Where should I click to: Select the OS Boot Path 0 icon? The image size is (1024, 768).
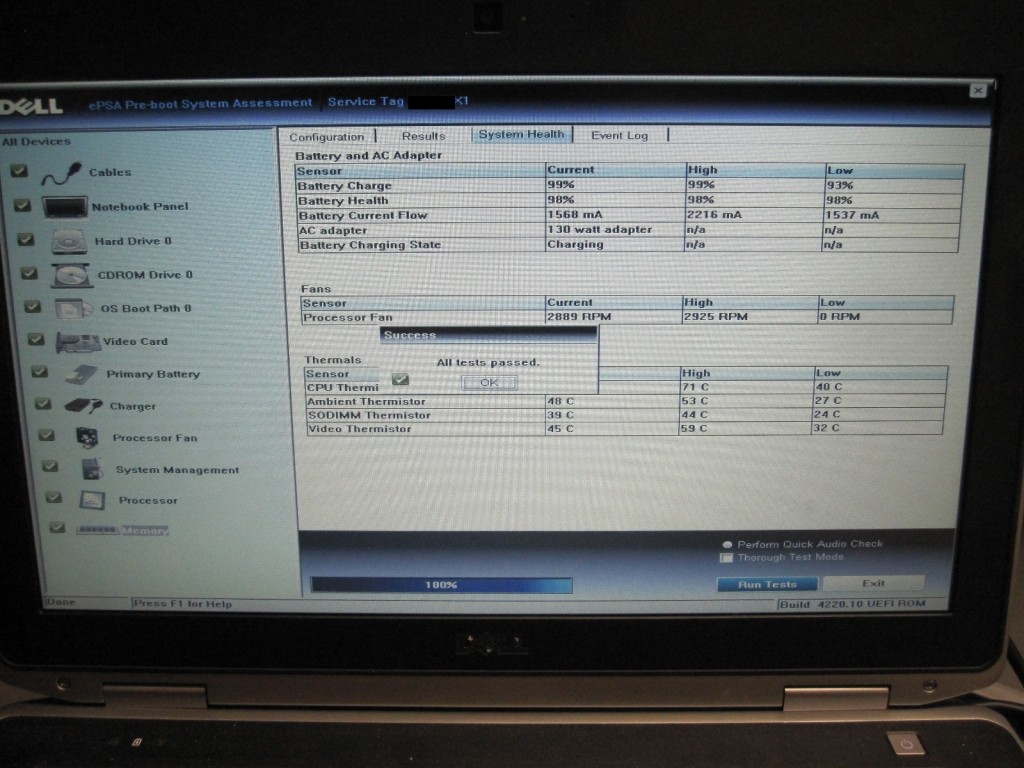pos(72,309)
